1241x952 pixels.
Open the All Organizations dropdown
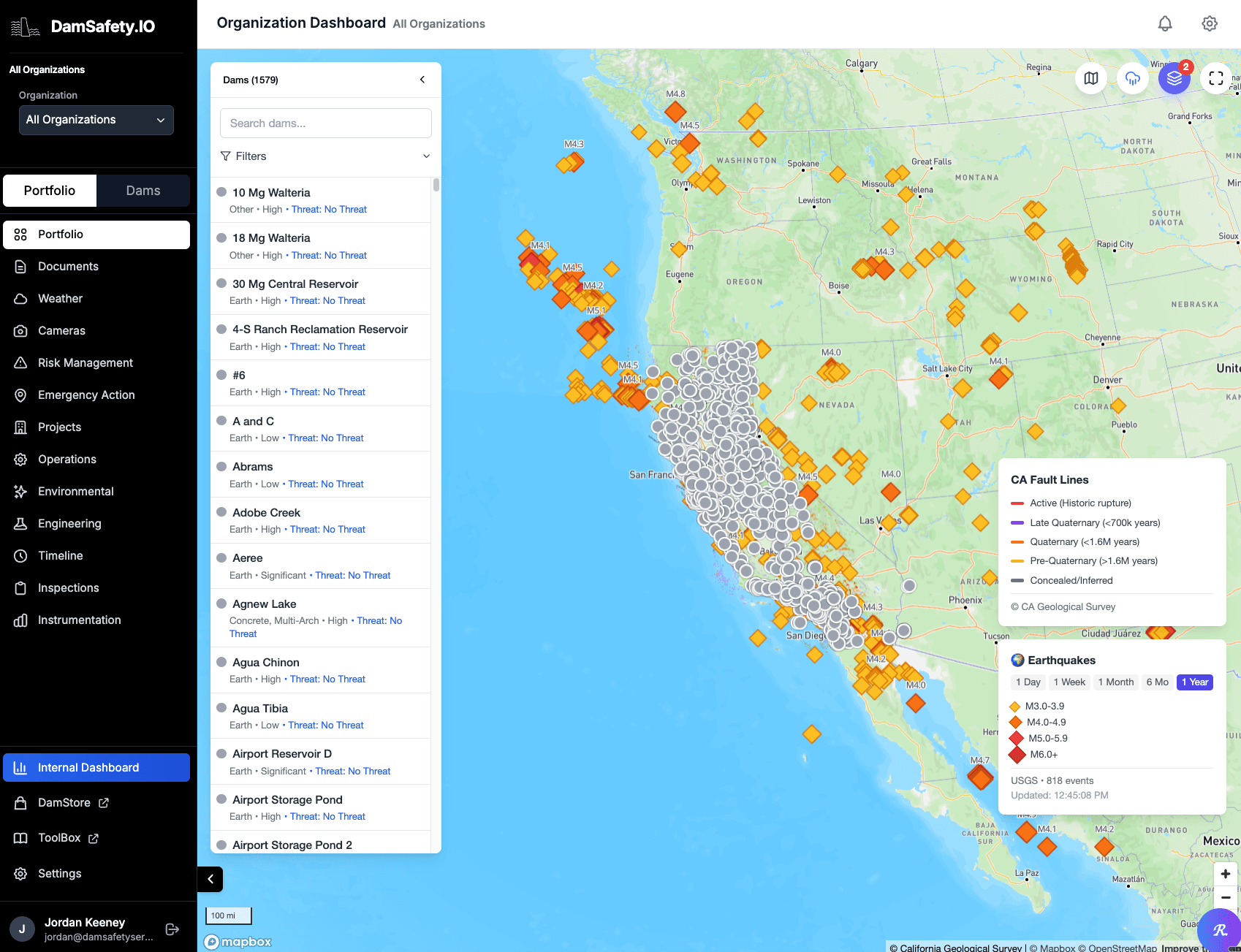[x=96, y=120]
